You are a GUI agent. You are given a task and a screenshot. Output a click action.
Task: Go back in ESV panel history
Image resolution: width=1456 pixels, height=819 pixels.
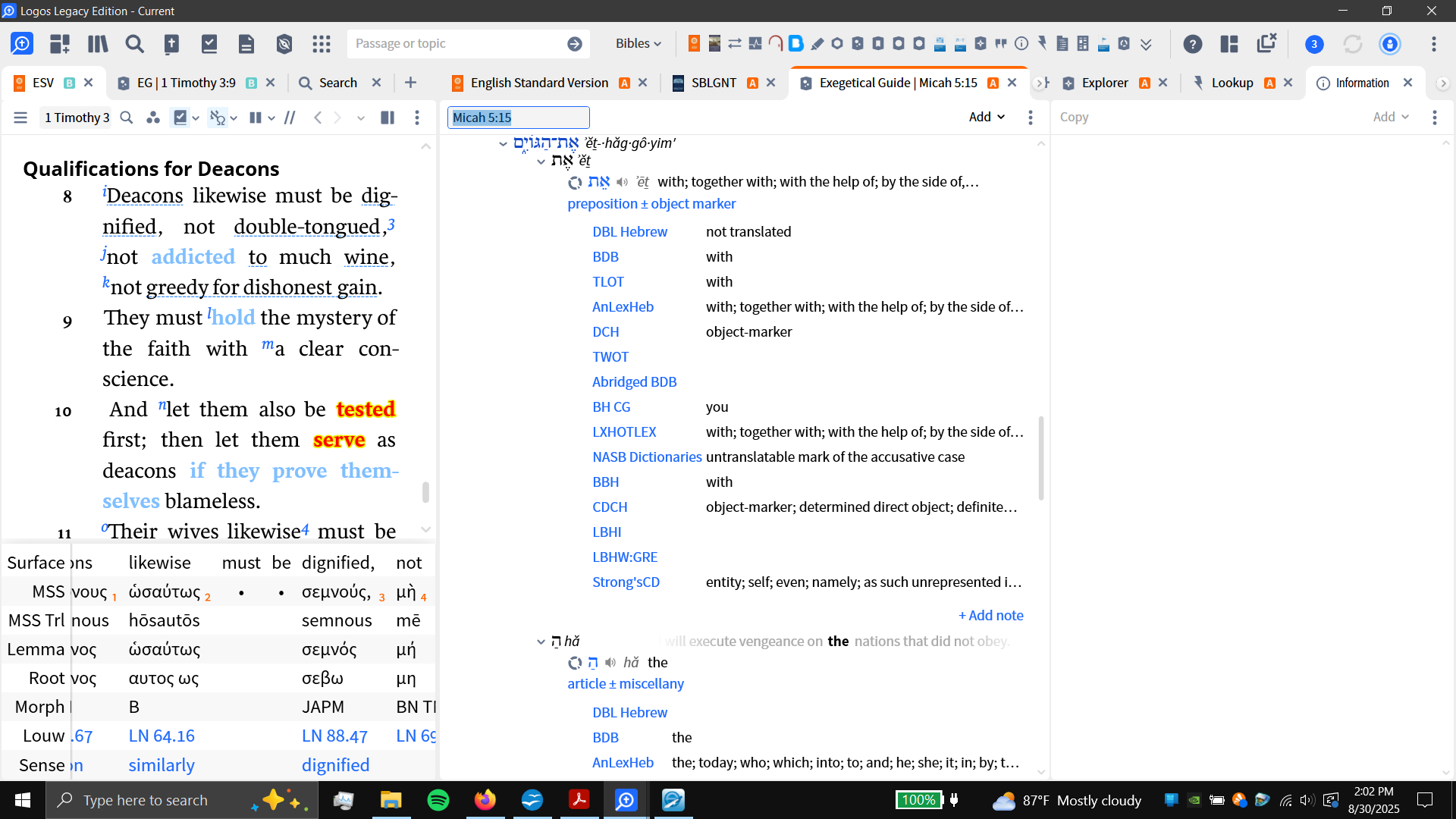318,118
